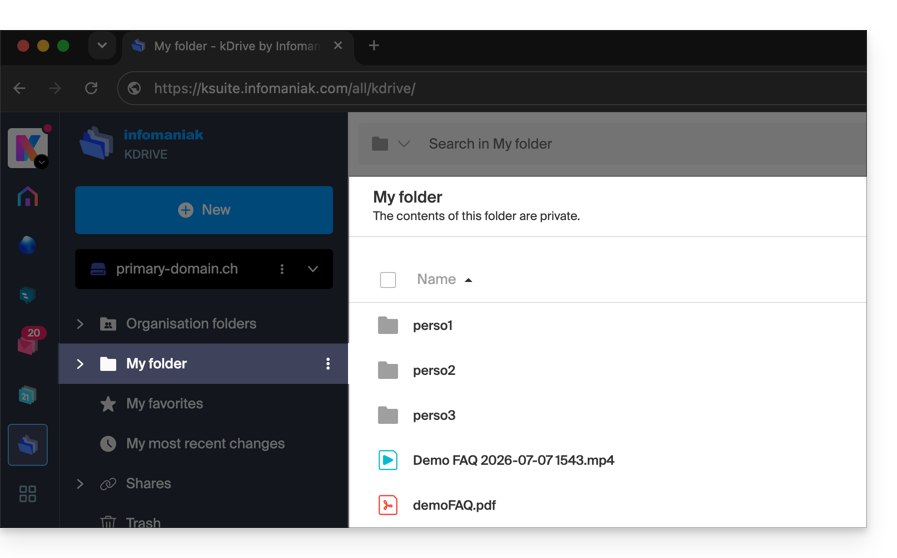
Task: Click the mp4 video file icon
Action: 388,460
